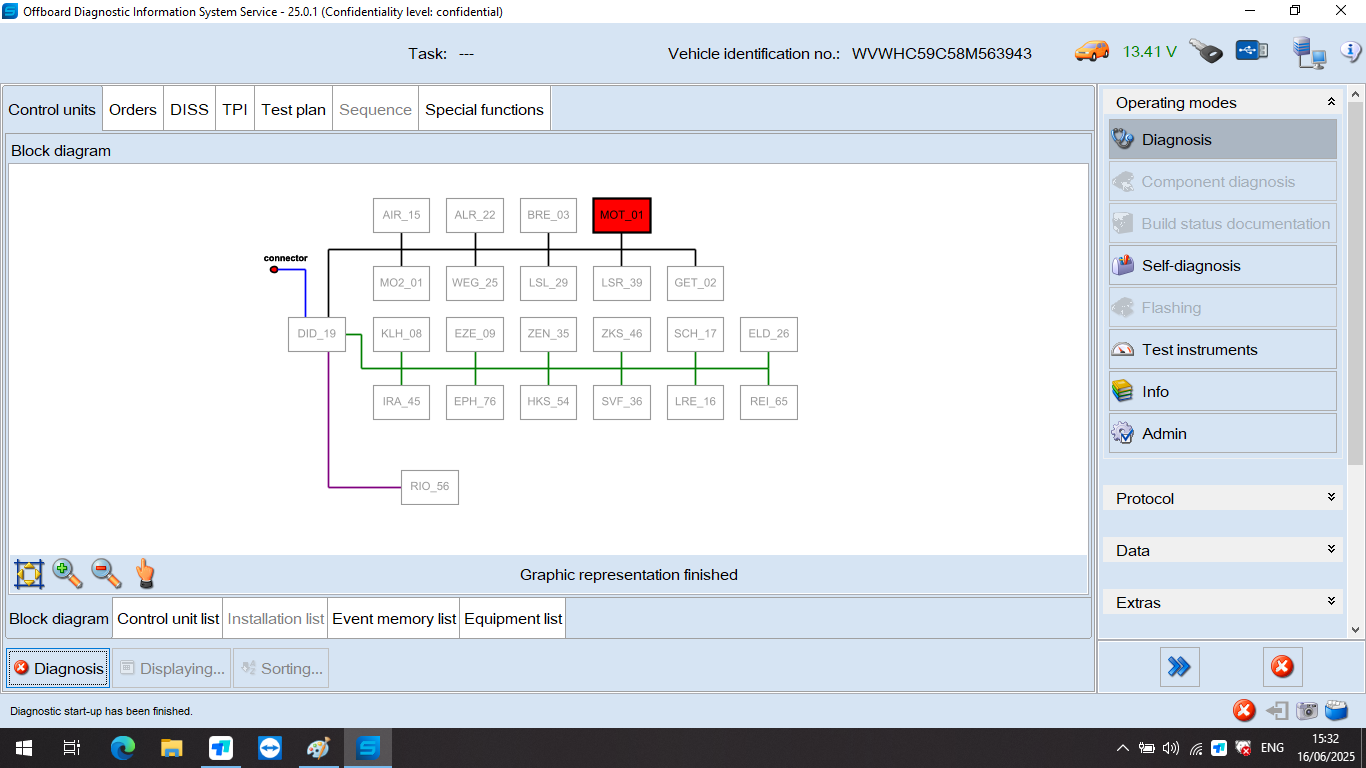Click the Diagnosis button in the lower bar
This screenshot has width=1366, height=768.
click(x=57, y=667)
